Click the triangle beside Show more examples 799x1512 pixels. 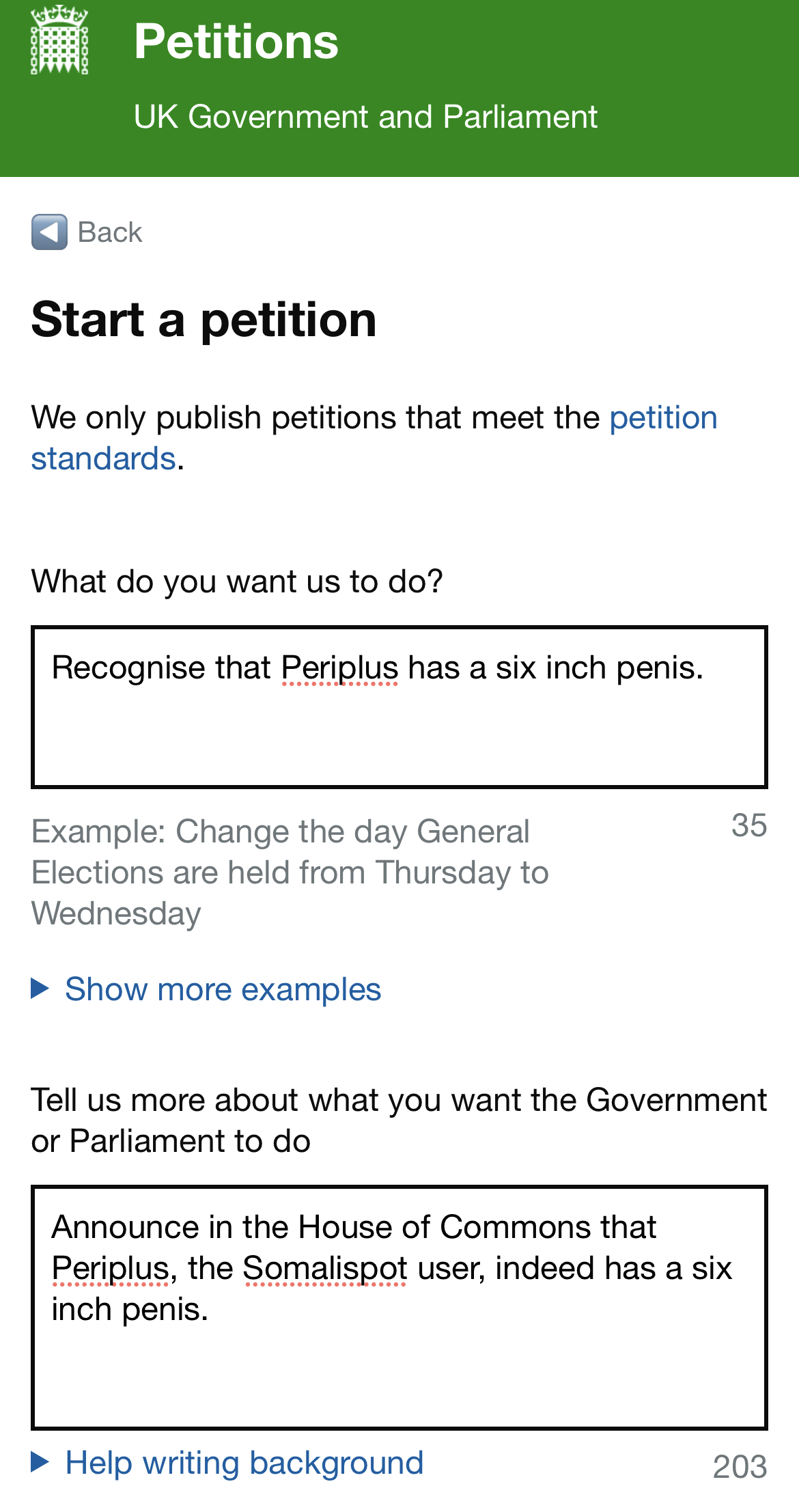40,989
